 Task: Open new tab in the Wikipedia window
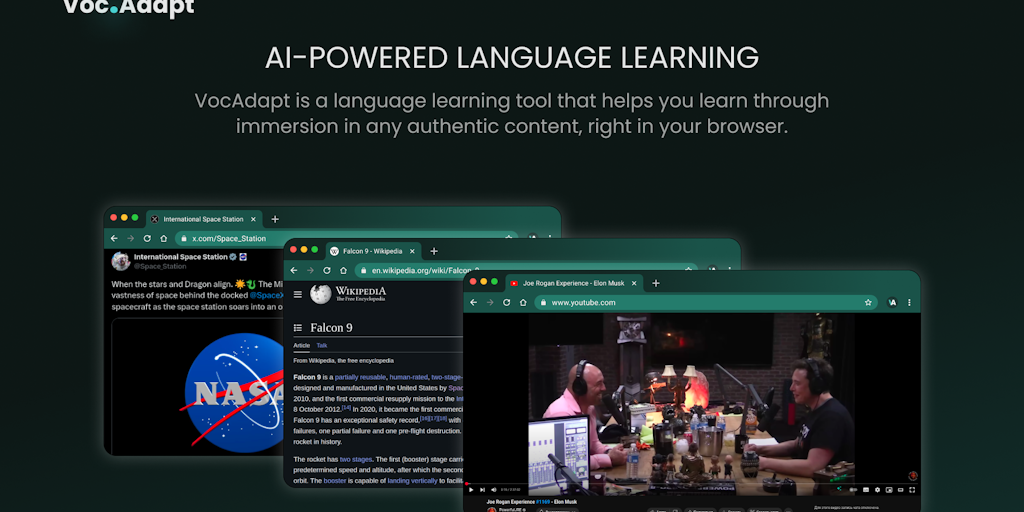tap(434, 251)
